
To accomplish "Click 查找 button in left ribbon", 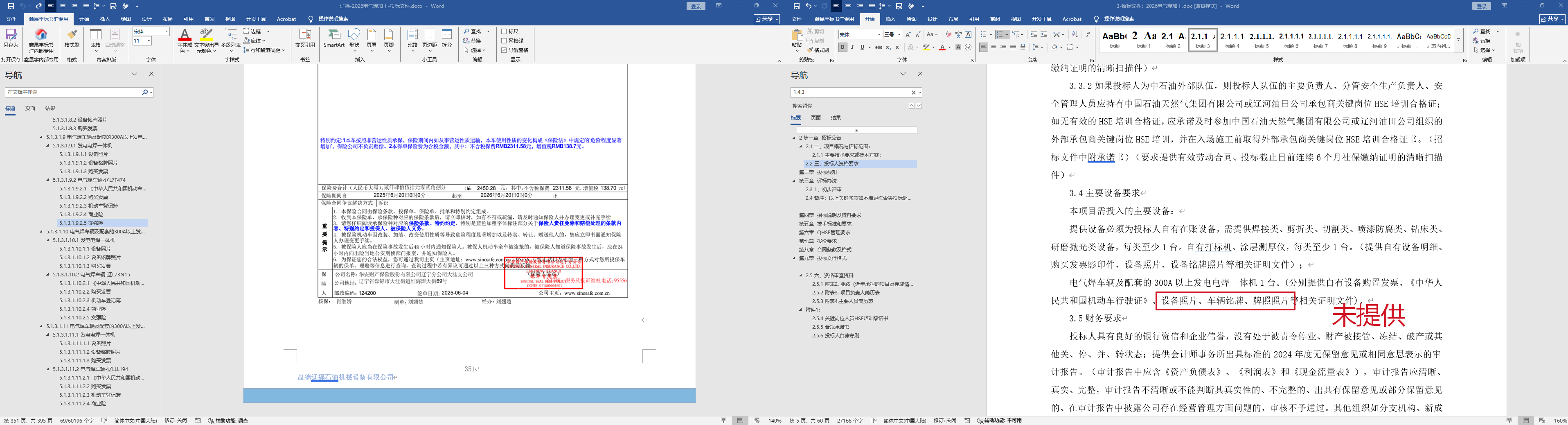I will (x=473, y=31).
